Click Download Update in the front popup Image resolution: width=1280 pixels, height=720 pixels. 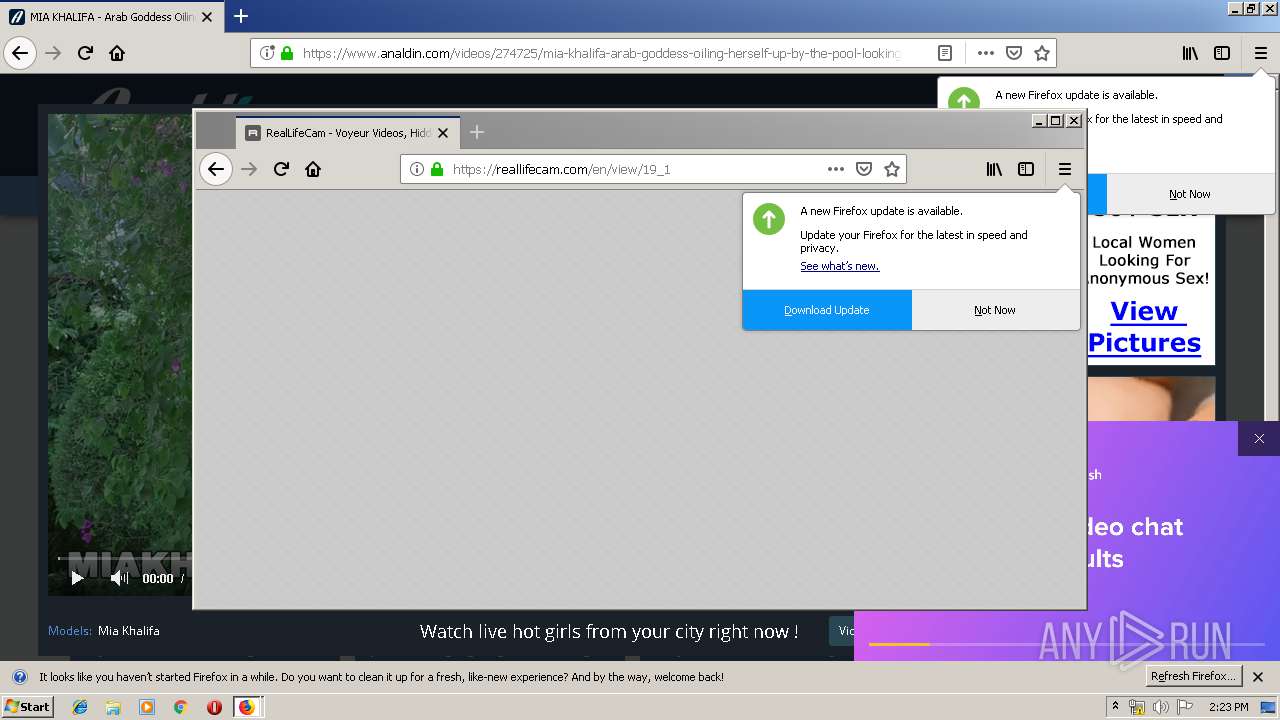827,310
